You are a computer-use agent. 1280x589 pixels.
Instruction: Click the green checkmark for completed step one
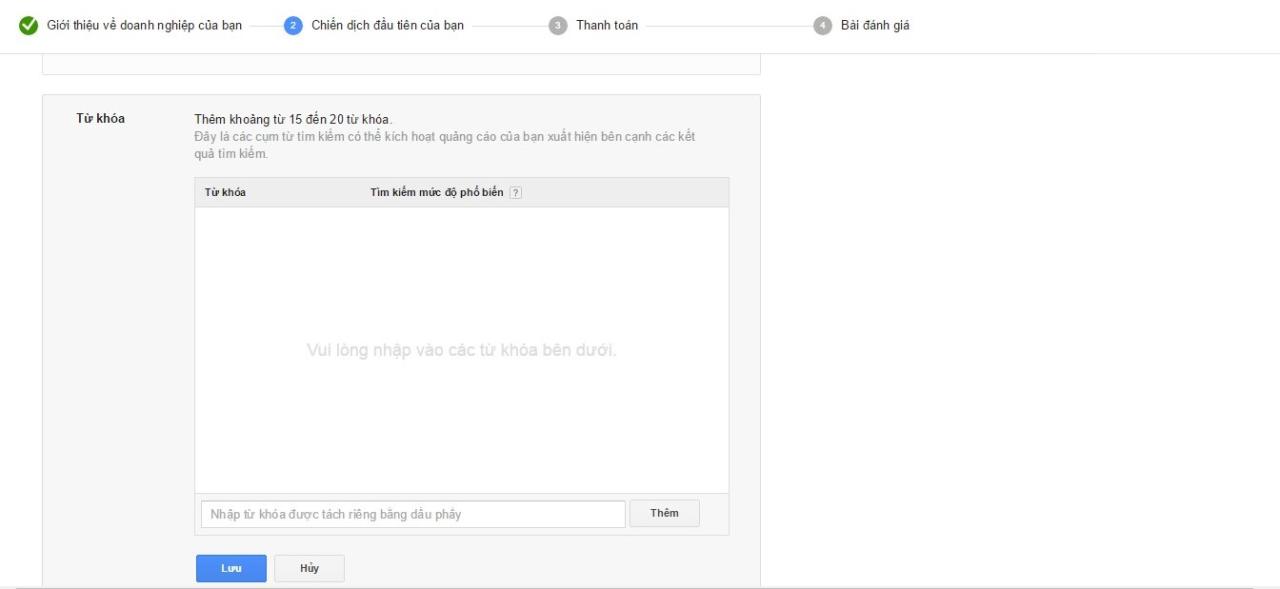[29, 26]
